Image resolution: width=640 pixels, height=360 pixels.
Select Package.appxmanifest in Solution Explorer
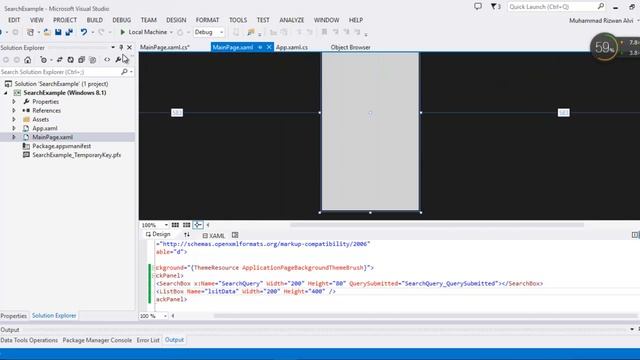point(62,146)
